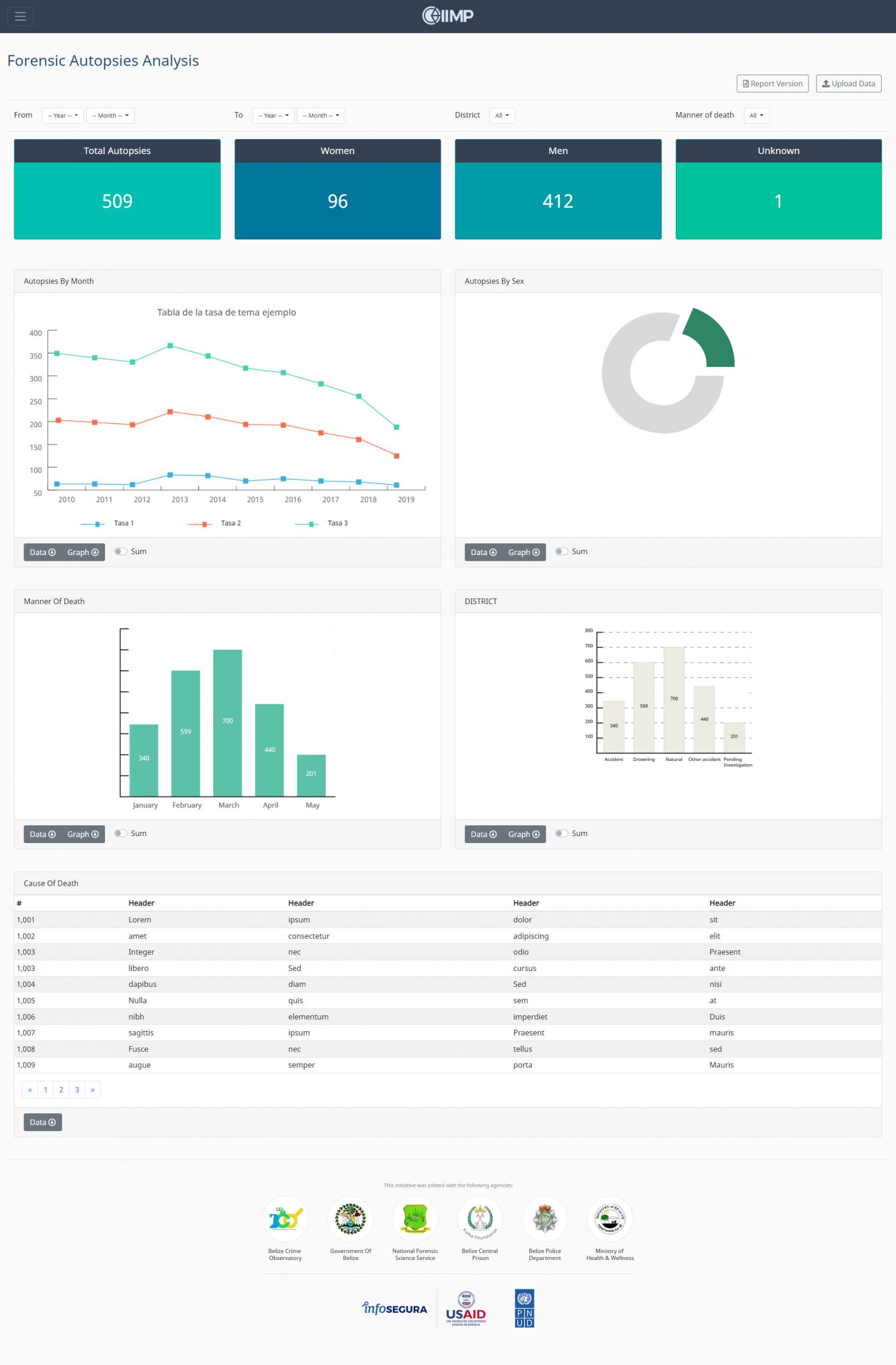Open the Manner of death dropdown
This screenshot has height=1365, width=896.
(x=756, y=115)
